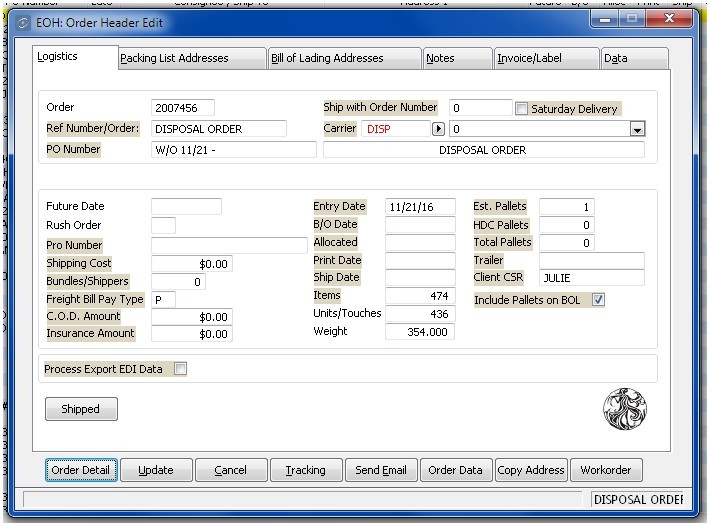Switch to the Logistics tab
The image size is (710, 526).
click(x=75, y=57)
